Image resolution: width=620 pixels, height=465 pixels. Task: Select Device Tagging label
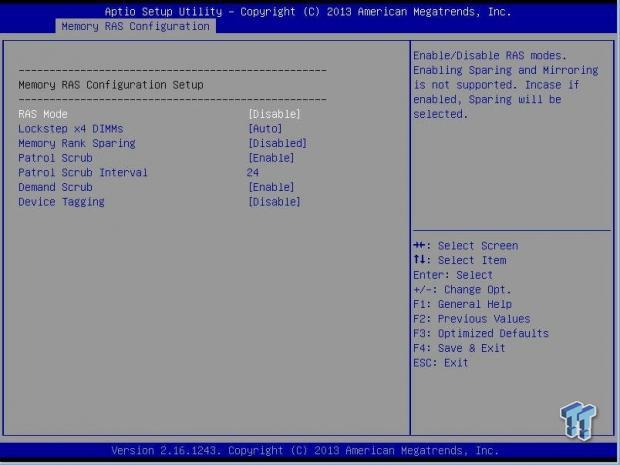pyautogui.click(x=62, y=202)
